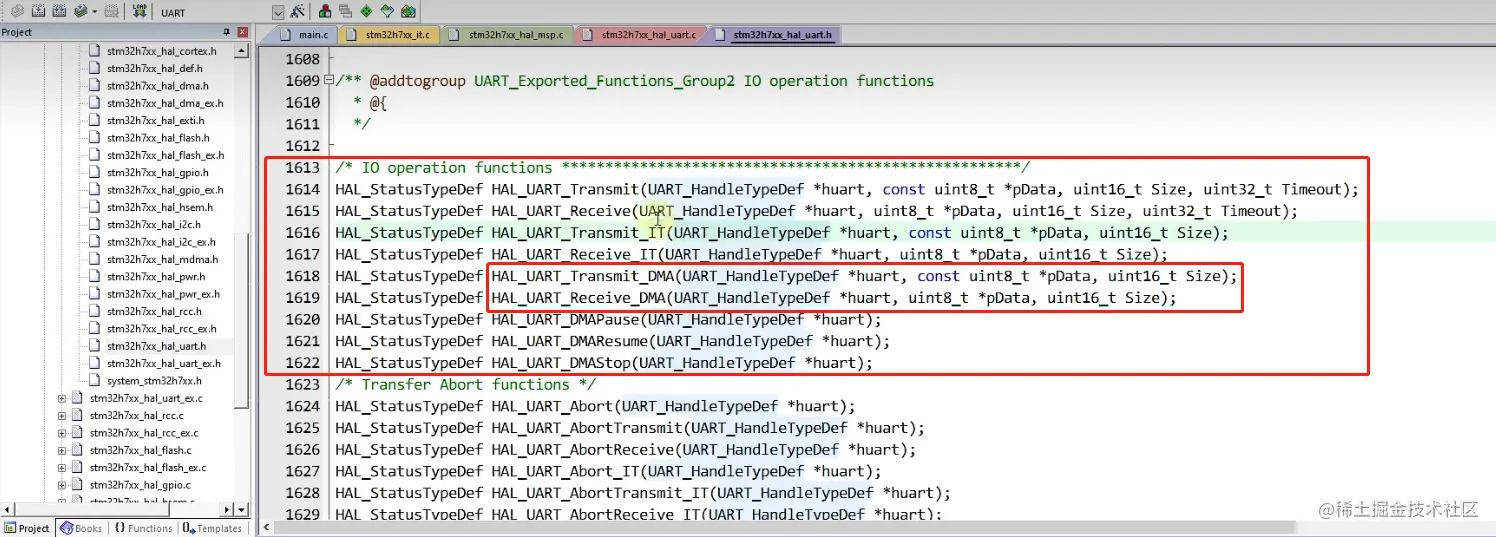Viewport: 1496px width, 537px height.
Task: Expand stm32h7xx_hal_uart_ex.c tree node
Action: click(61, 398)
